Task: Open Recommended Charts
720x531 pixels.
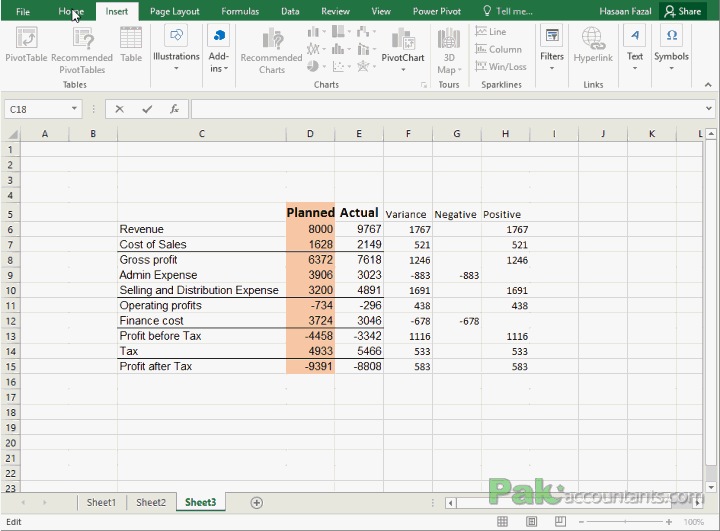Action: coord(271,51)
